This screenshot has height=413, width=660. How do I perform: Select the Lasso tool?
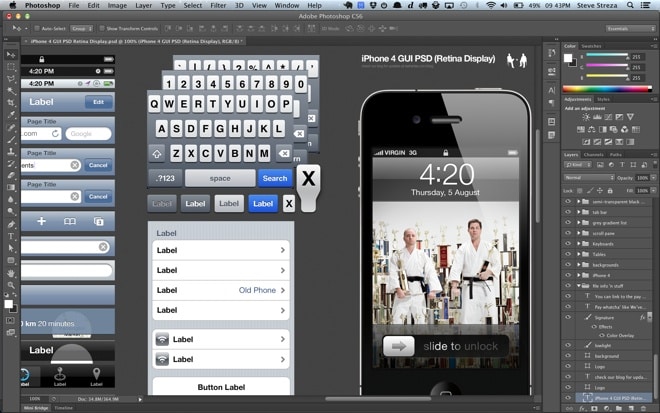point(11,79)
